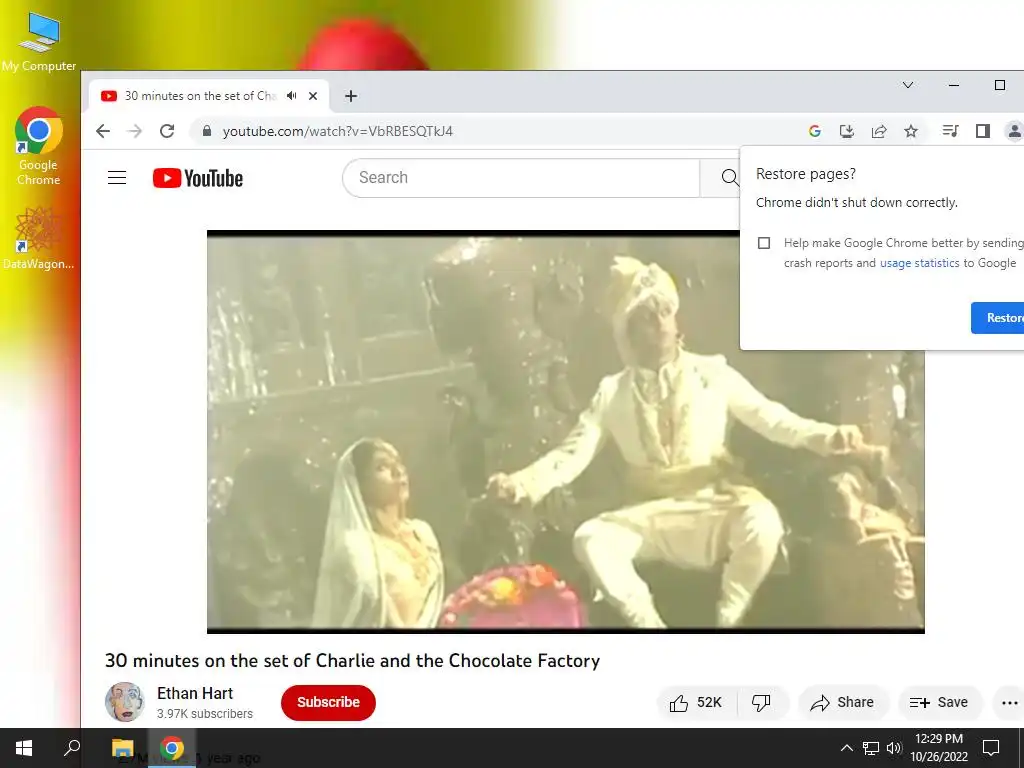Open clock showing 12:29 PM
This screenshot has height=768, width=1024.
[938, 748]
